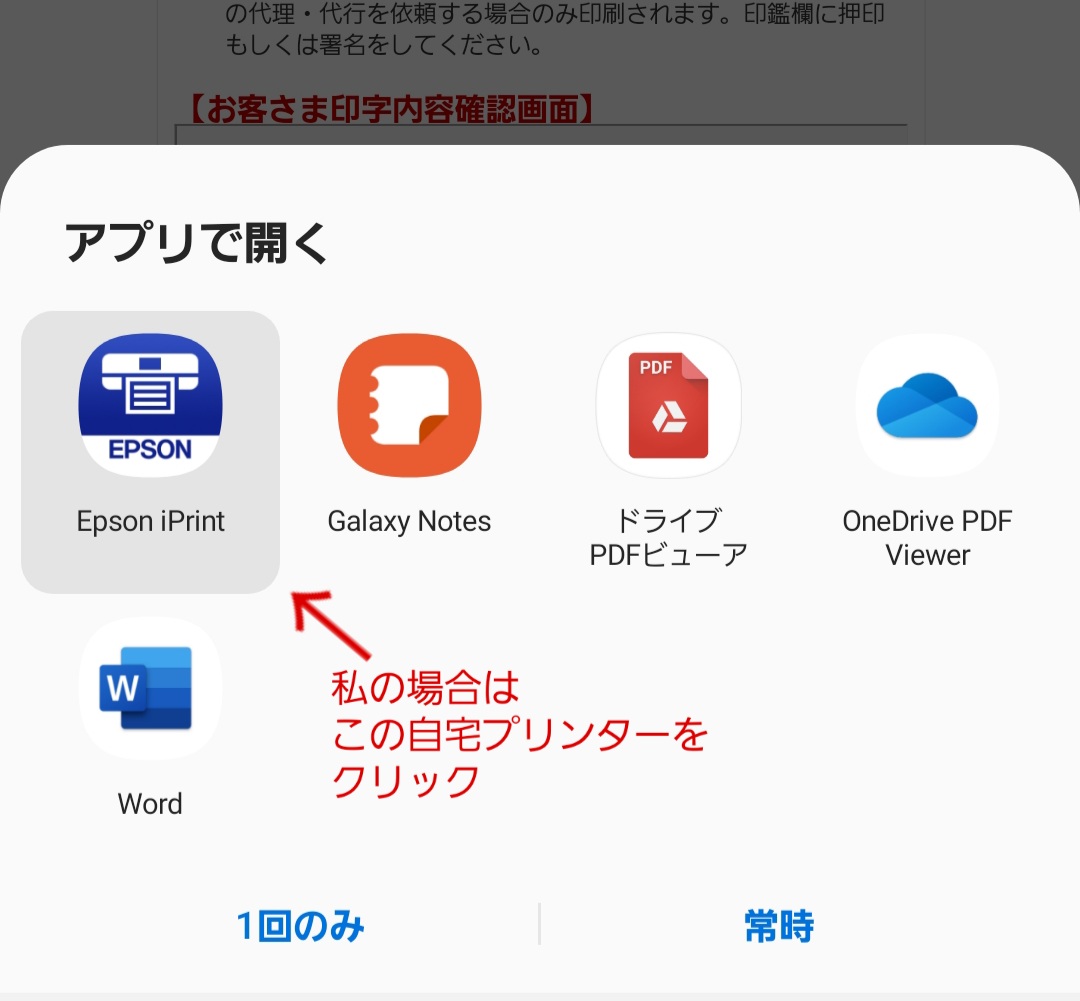
Task: Open the file with Word icon
Action: (x=150, y=688)
